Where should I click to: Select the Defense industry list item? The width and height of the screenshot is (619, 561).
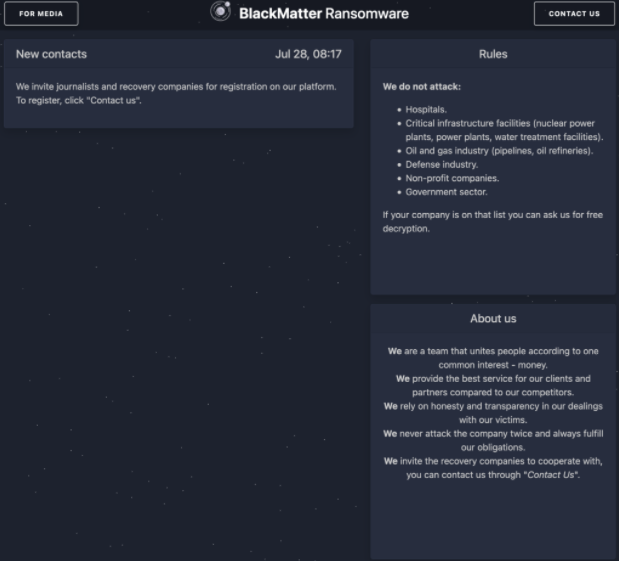point(441,164)
